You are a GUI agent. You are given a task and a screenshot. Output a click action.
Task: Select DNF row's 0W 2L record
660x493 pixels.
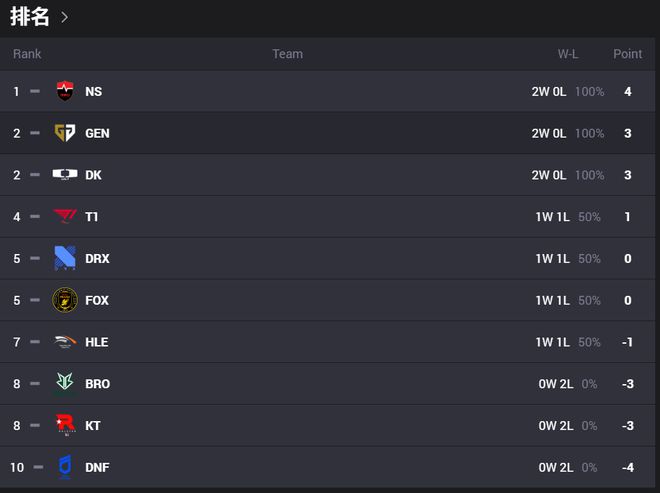coord(556,467)
